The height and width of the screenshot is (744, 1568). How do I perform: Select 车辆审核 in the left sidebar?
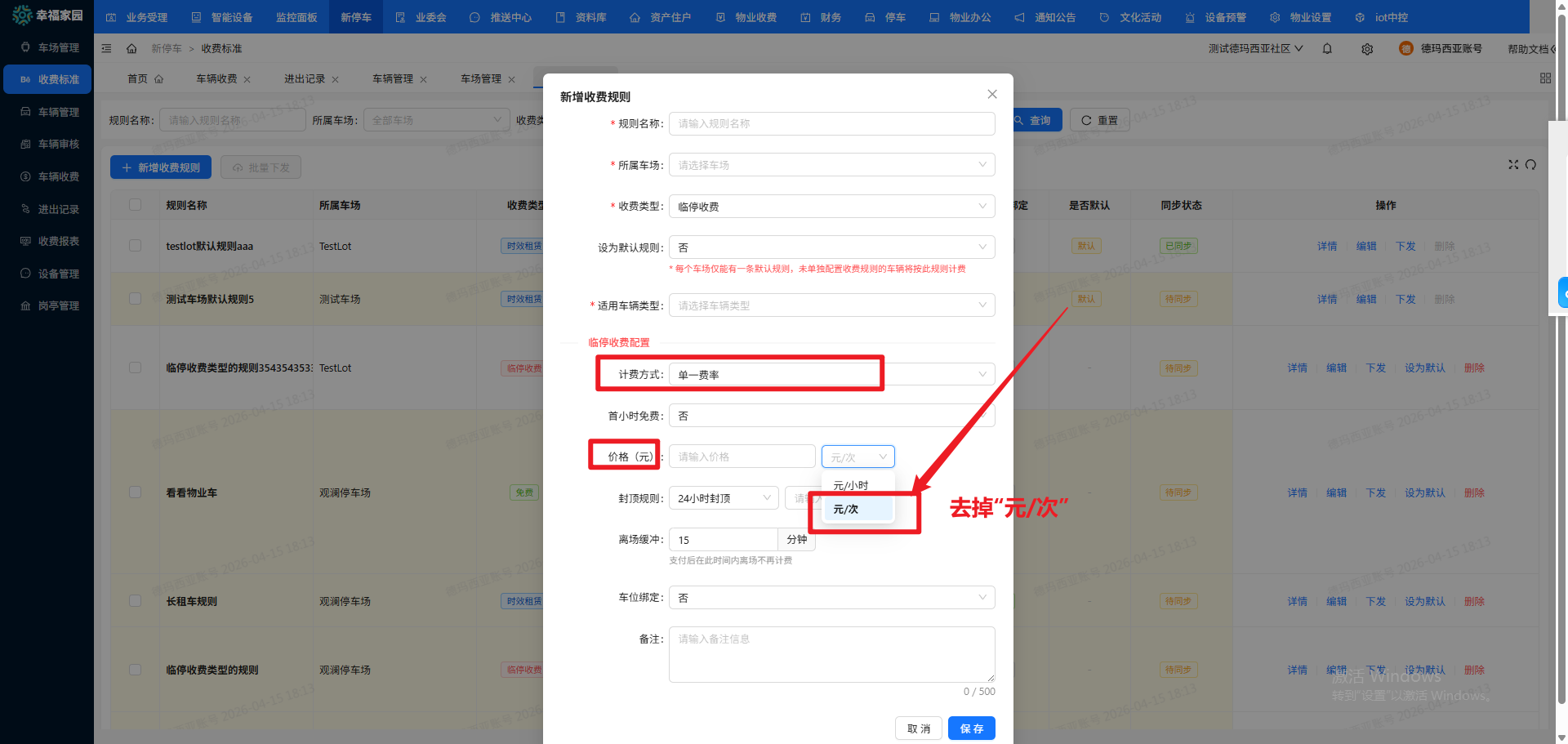click(x=59, y=145)
